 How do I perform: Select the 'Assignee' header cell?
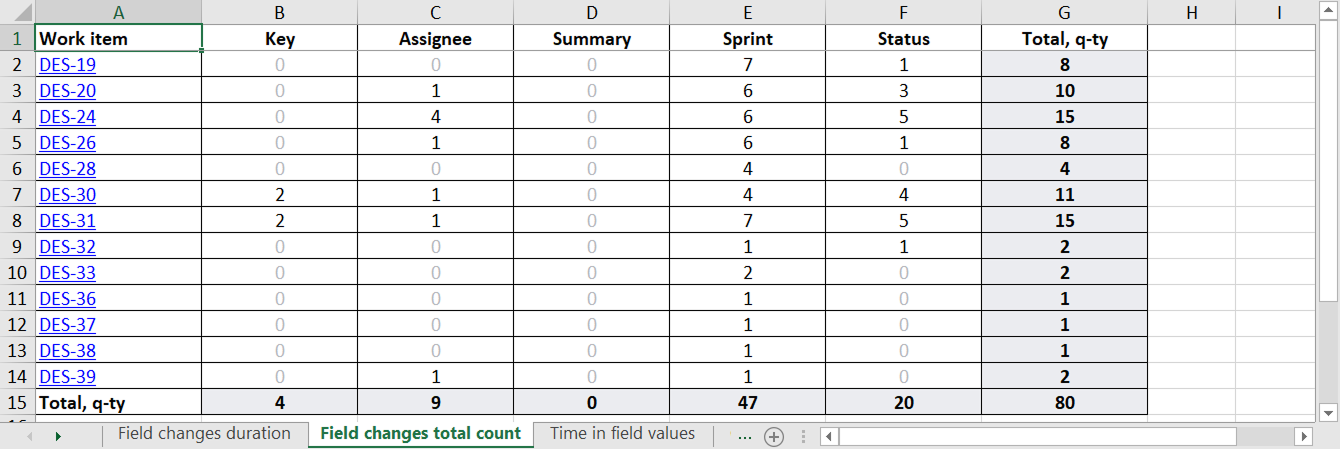click(x=435, y=39)
